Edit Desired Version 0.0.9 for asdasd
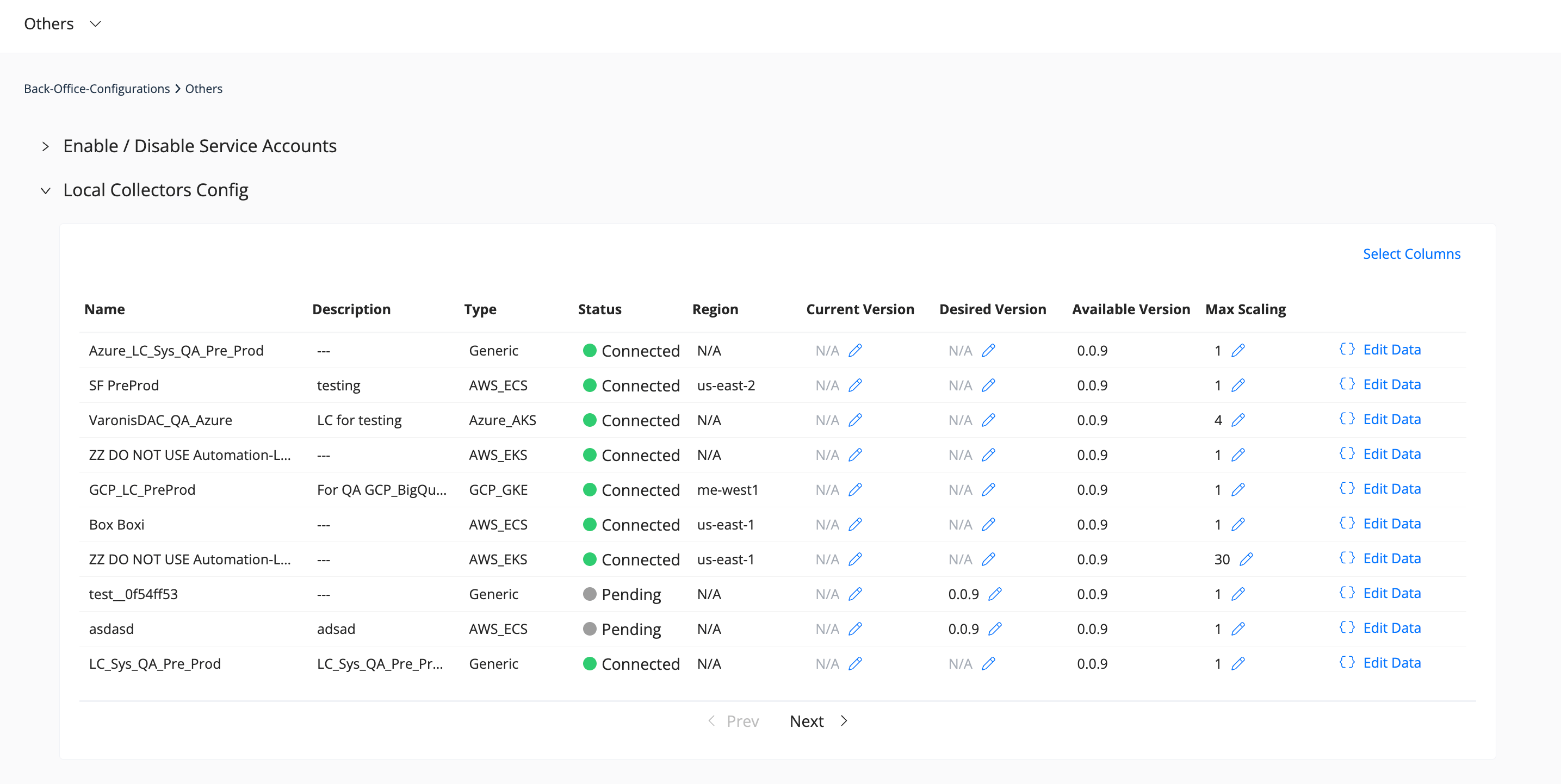The height and width of the screenshot is (784, 1561). pyautogui.click(x=995, y=629)
